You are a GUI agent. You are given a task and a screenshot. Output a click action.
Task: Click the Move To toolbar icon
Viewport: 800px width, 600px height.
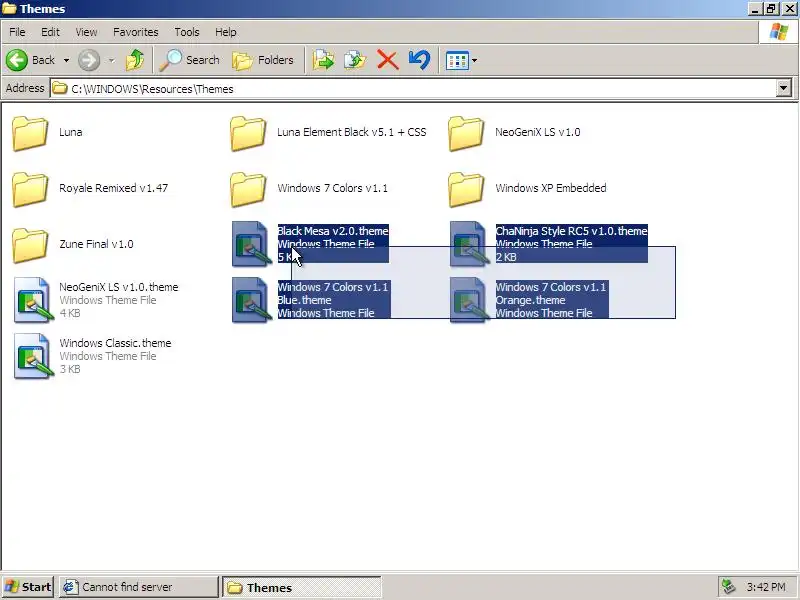pos(323,60)
